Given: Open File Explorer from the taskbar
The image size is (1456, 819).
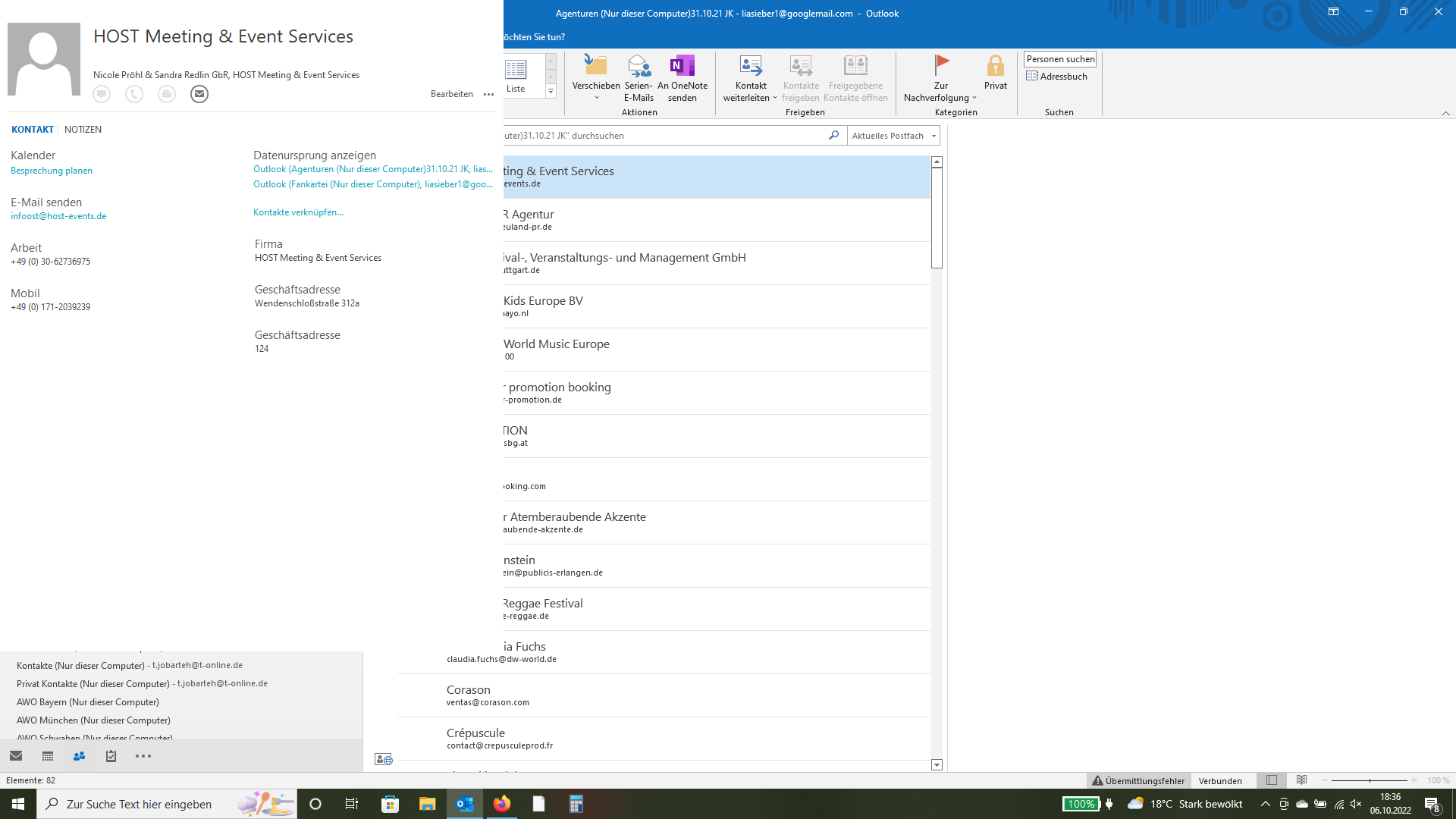Looking at the screenshot, I should pyautogui.click(x=428, y=804).
